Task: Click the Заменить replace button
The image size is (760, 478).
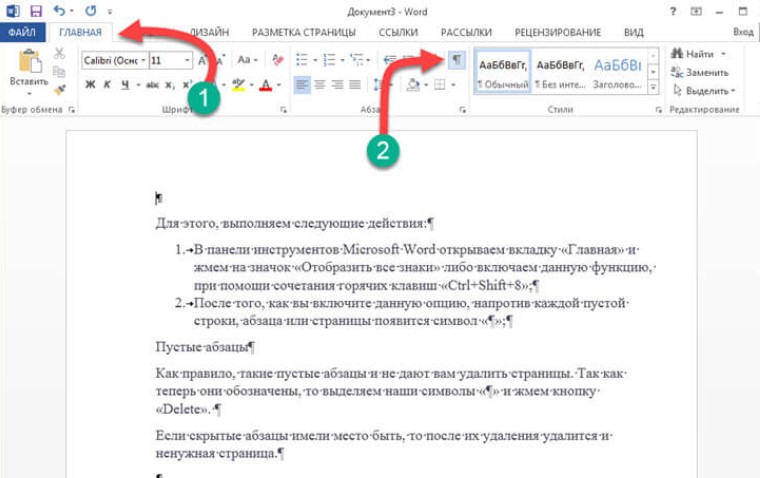Action: (x=700, y=72)
